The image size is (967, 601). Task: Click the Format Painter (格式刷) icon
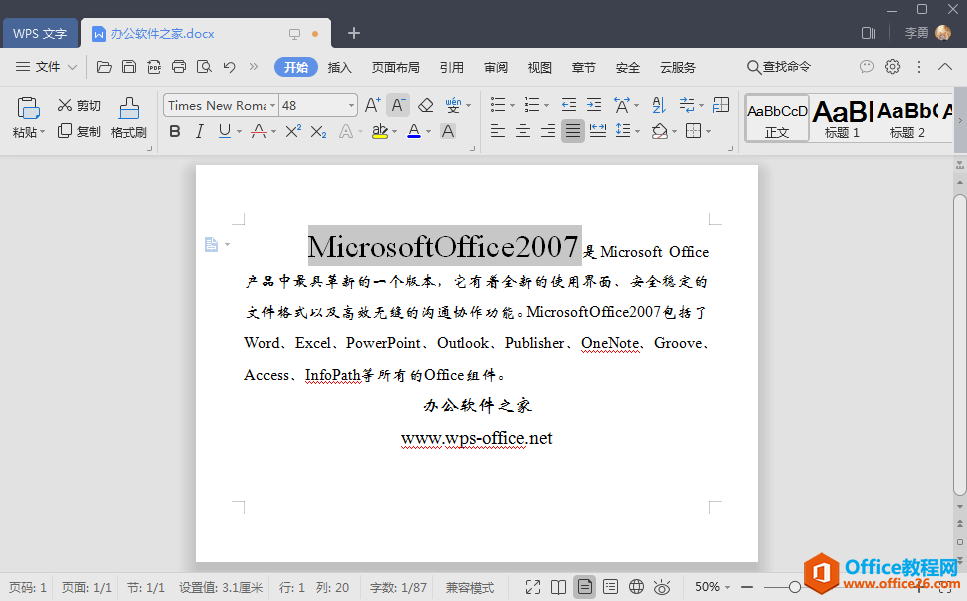click(x=128, y=117)
